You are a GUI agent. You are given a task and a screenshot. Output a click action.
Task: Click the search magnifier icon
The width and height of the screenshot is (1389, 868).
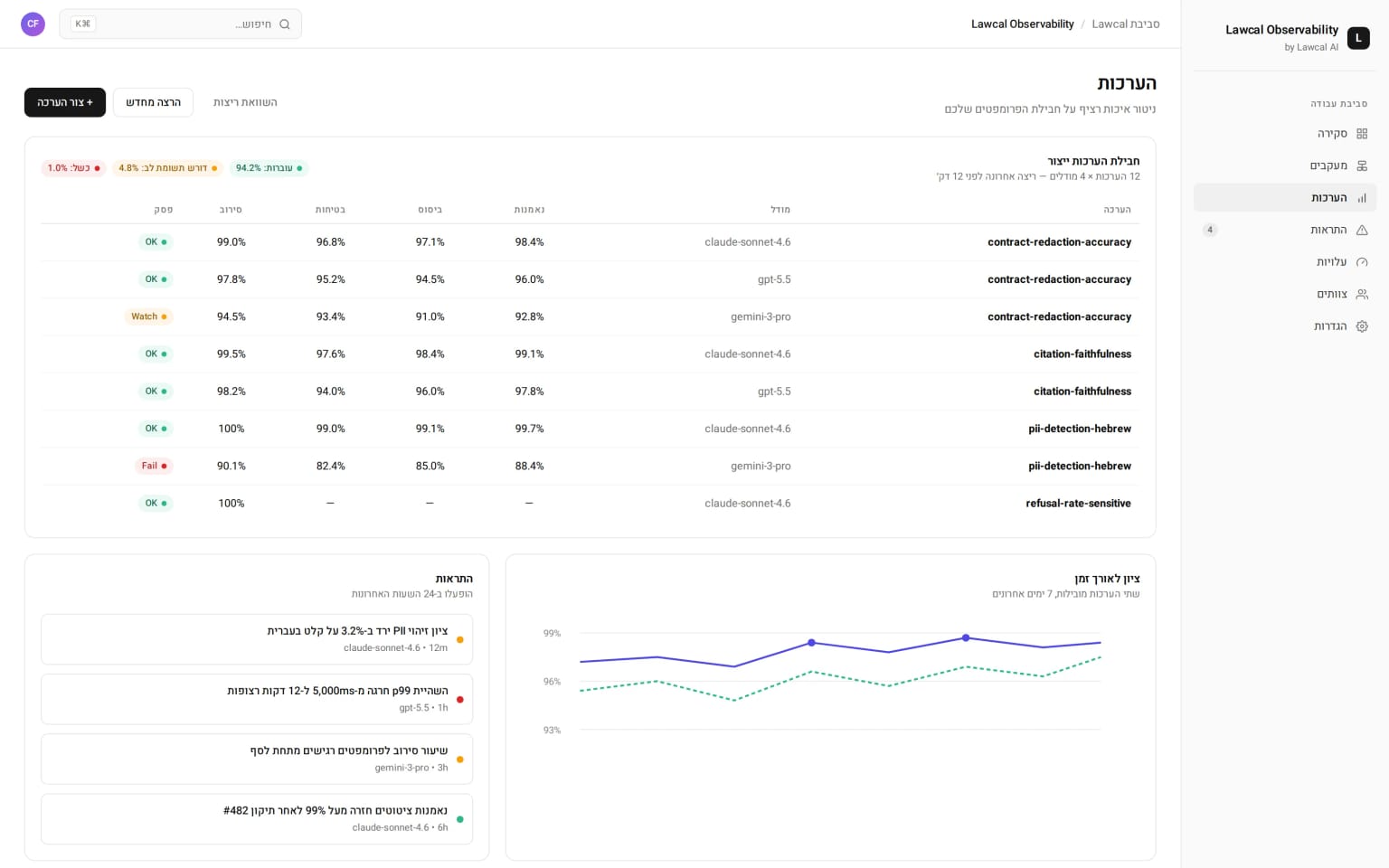tap(285, 24)
